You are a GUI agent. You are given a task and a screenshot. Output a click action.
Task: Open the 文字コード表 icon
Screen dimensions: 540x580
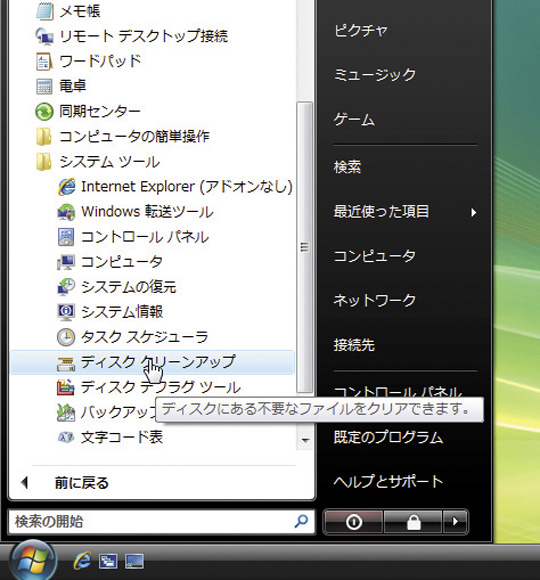[x=67, y=437]
